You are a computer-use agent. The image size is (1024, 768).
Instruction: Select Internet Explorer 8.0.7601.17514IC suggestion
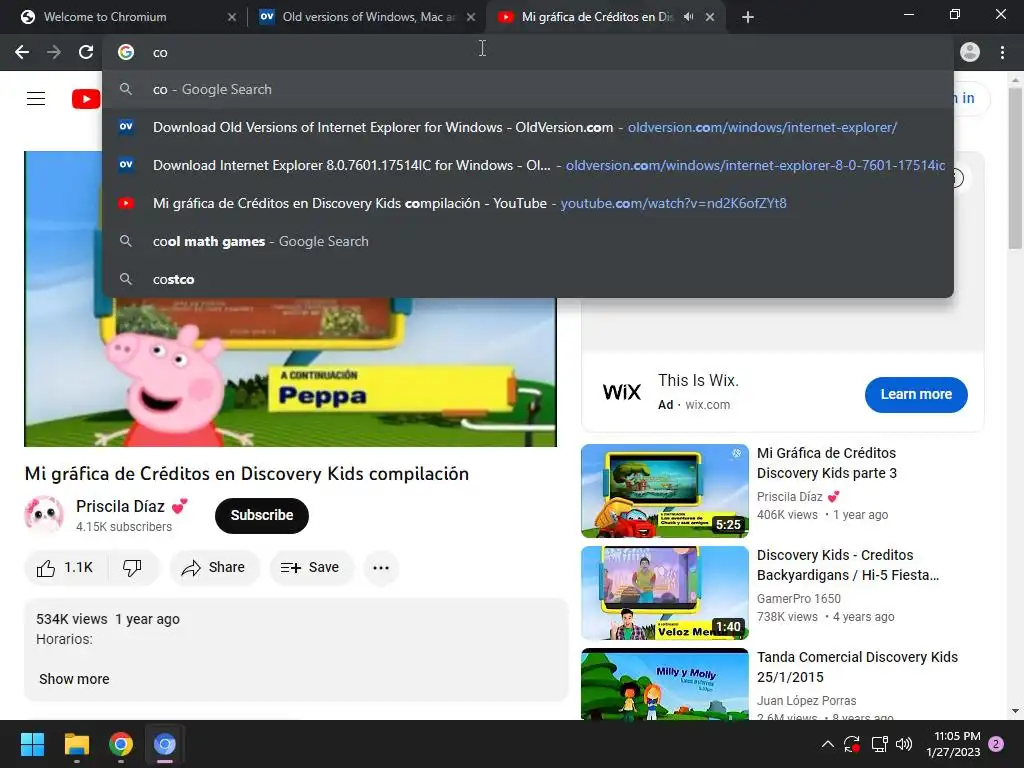point(528,165)
